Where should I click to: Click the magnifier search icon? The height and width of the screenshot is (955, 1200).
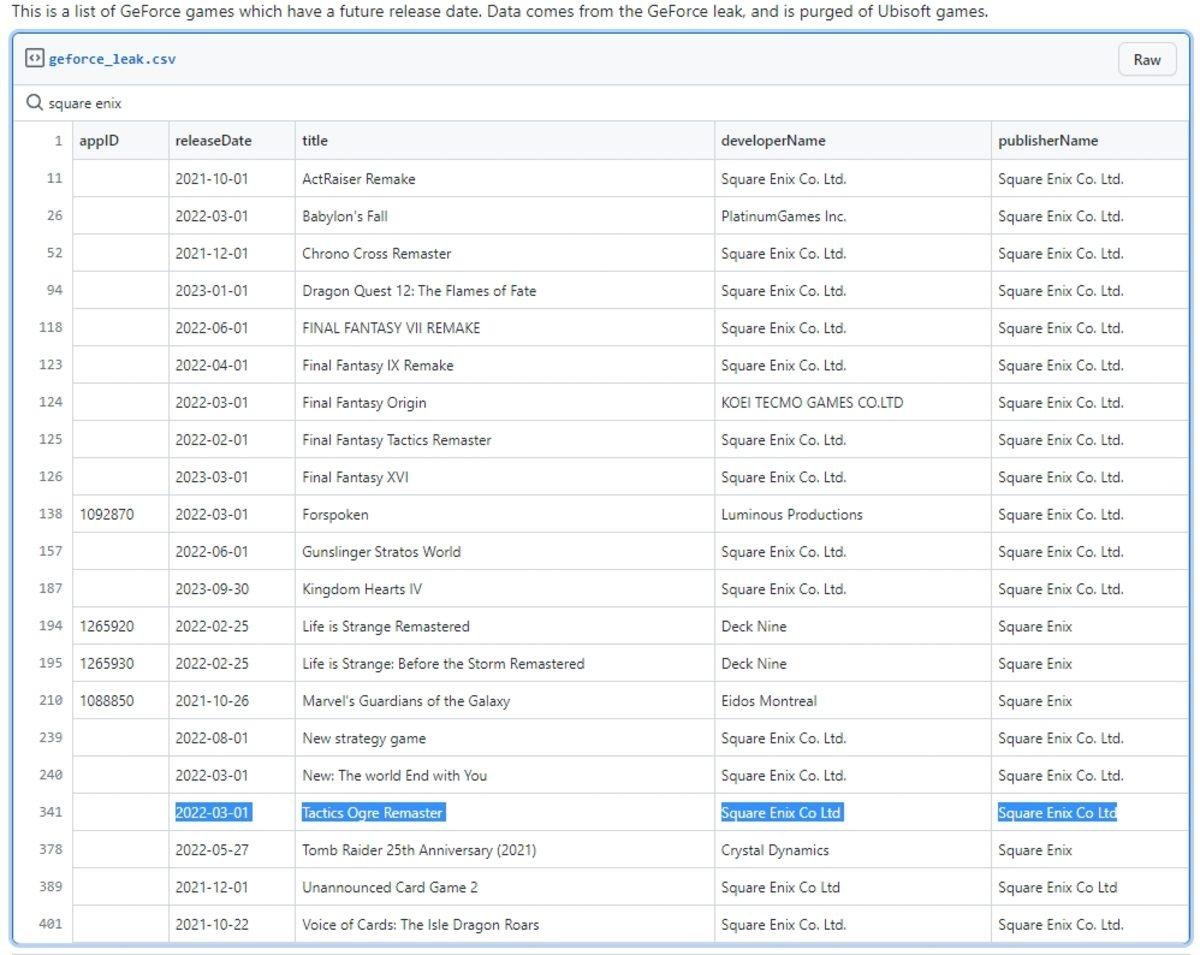35,103
